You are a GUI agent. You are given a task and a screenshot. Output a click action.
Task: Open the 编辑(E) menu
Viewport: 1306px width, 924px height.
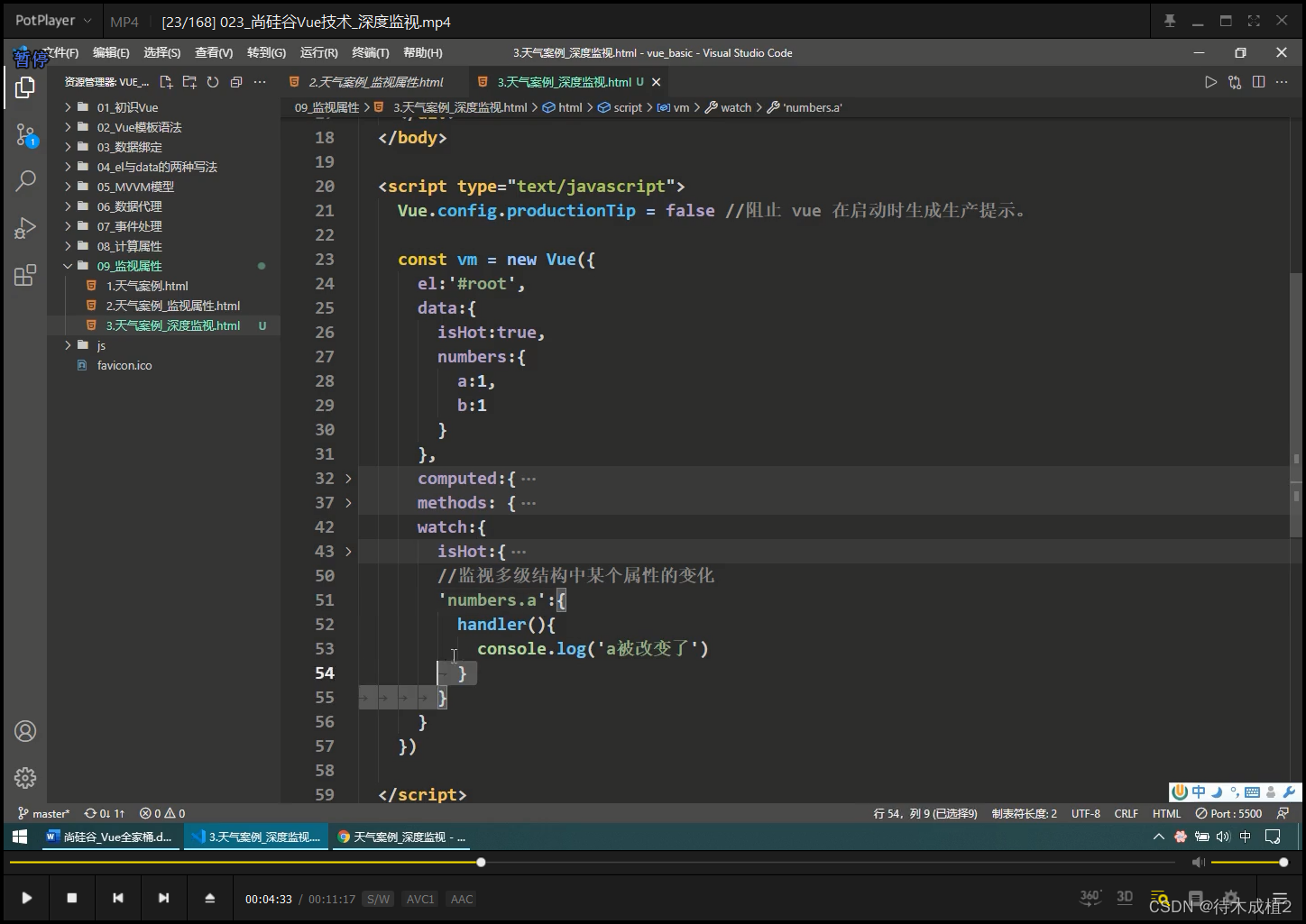pos(111,53)
